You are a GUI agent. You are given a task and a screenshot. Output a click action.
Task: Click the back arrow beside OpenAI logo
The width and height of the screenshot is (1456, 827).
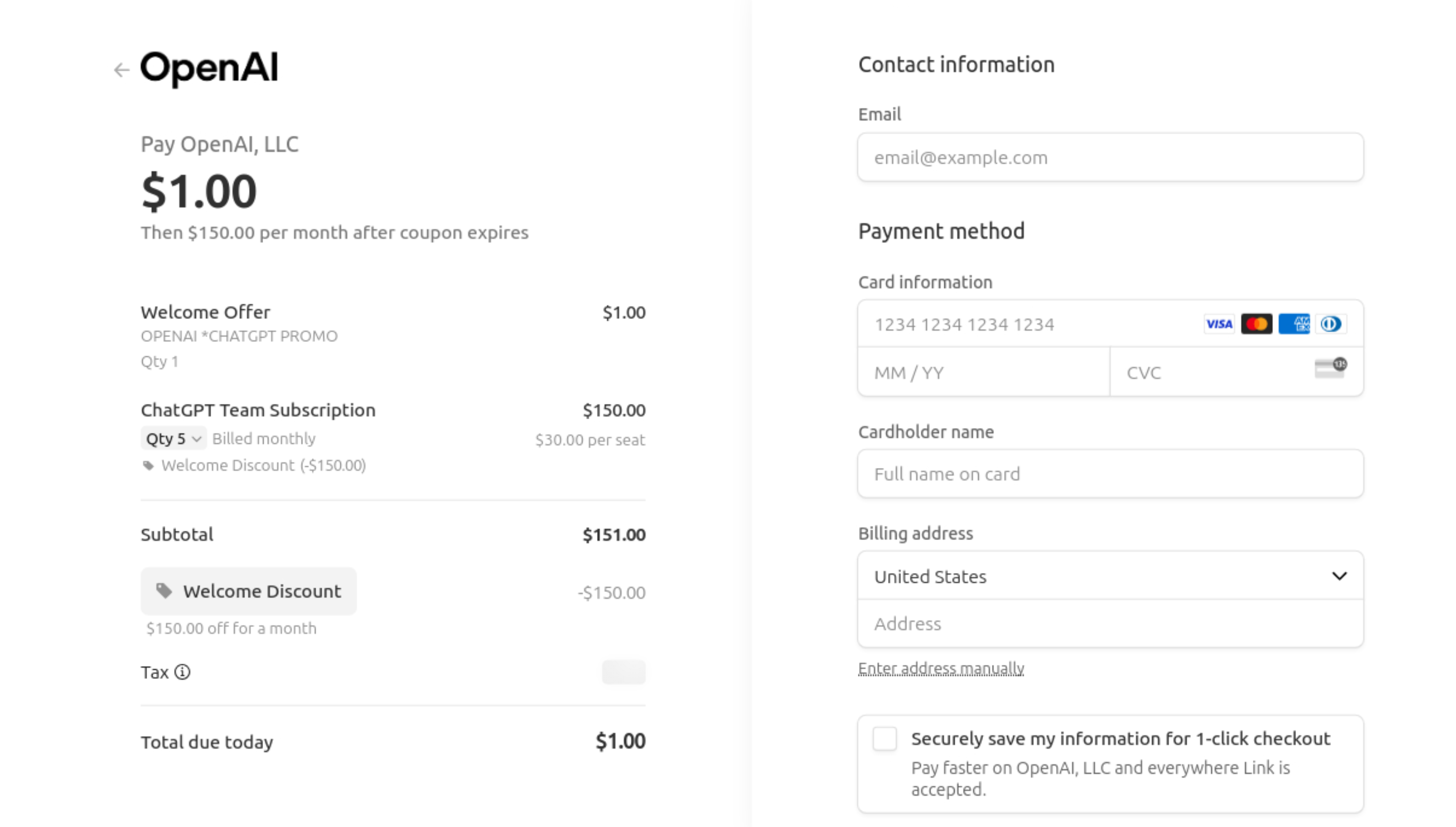pyautogui.click(x=121, y=70)
